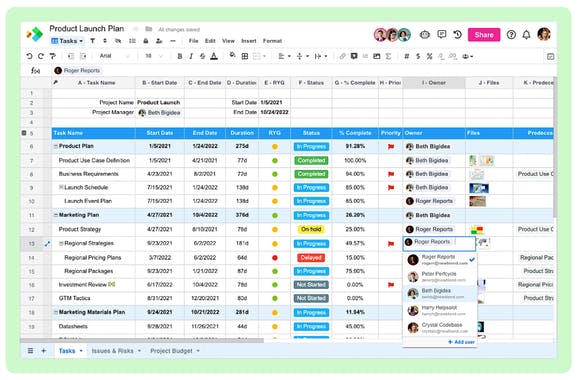Apply percent format
The image size is (579, 380).
pos(429,56)
